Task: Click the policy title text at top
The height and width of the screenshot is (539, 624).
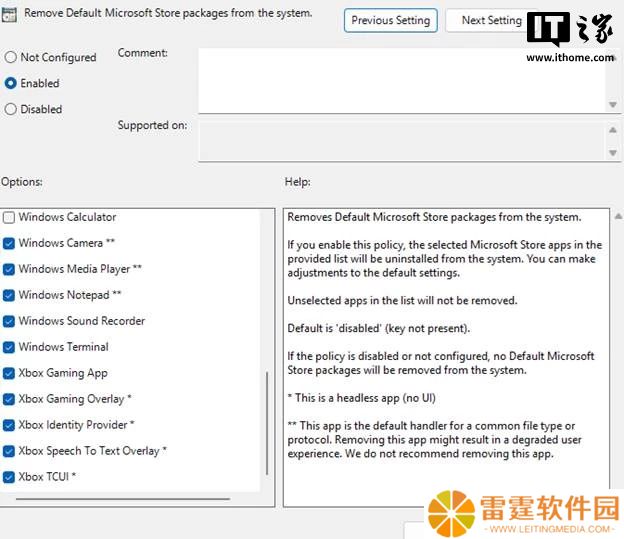Action: point(168,13)
